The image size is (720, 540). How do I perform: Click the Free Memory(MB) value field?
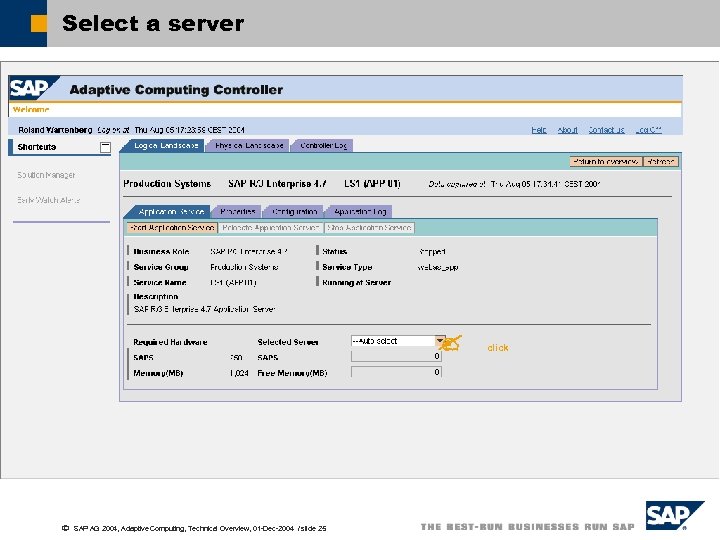(396, 372)
